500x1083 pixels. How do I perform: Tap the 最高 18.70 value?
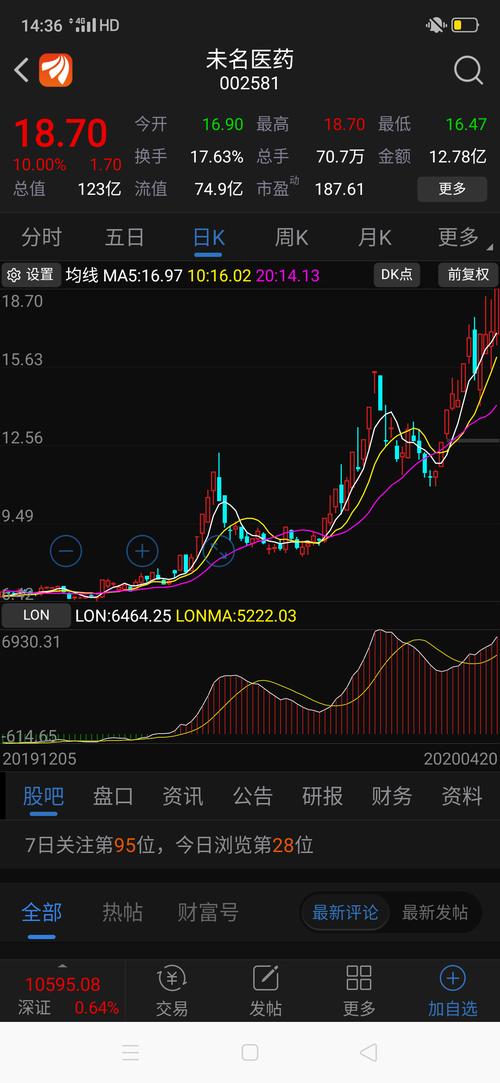[x=344, y=124]
